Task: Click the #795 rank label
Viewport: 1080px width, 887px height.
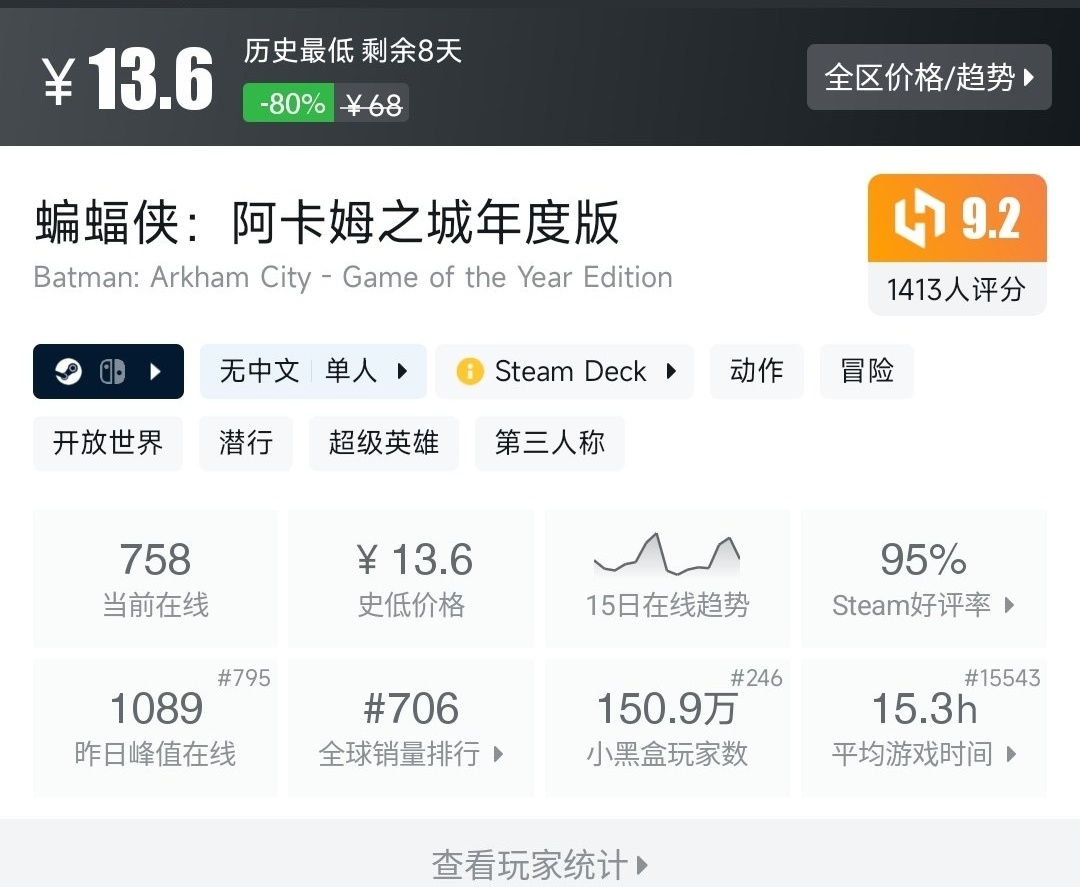Action: tap(244, 678)
